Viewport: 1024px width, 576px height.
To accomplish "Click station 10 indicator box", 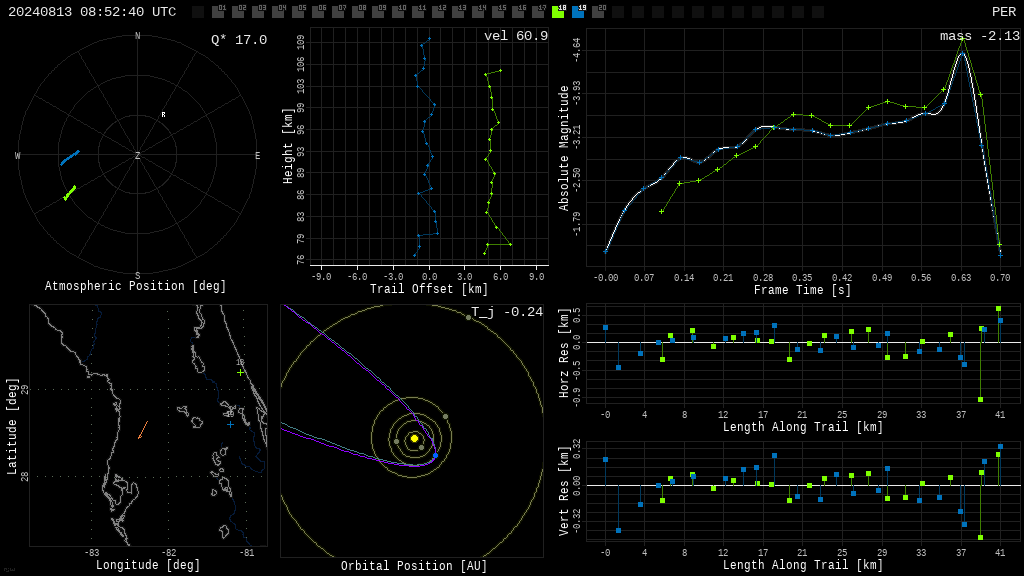I will coord(398,11).
